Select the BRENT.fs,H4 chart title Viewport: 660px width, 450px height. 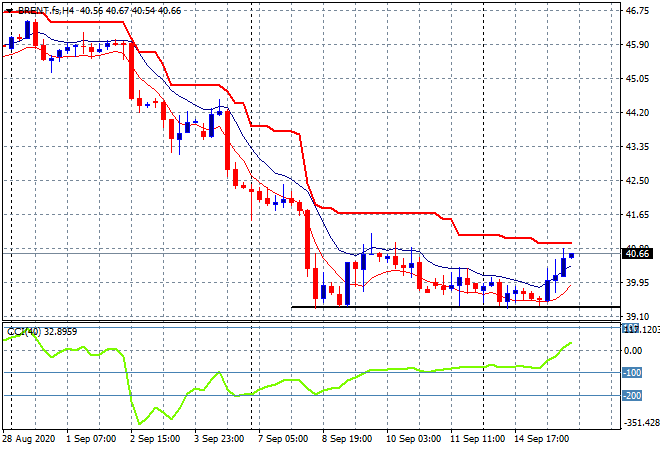click(46, 11)
